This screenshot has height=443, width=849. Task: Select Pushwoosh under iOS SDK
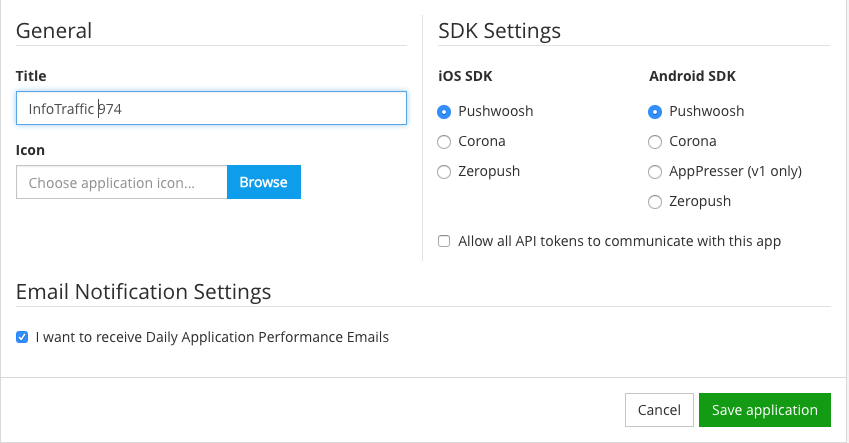tap(445, 111)
